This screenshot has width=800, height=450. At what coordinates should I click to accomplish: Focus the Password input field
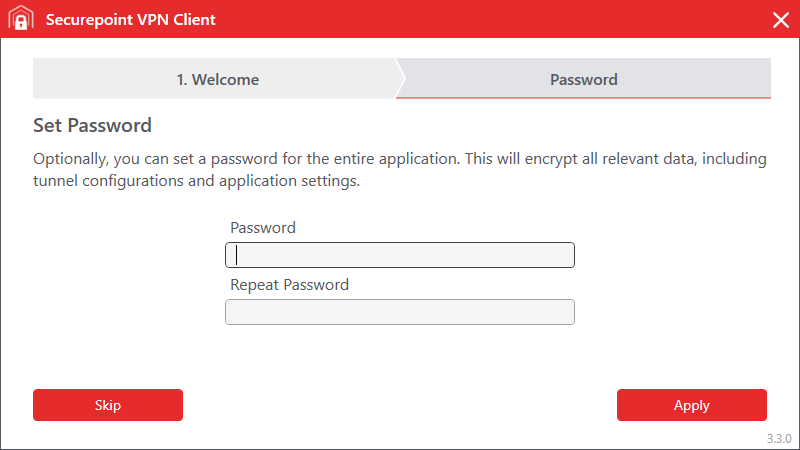[400, 256]
